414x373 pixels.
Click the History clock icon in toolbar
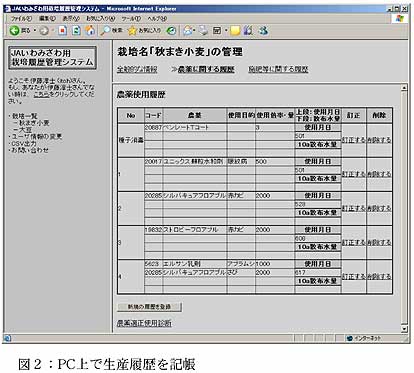(x=171, y=31)
